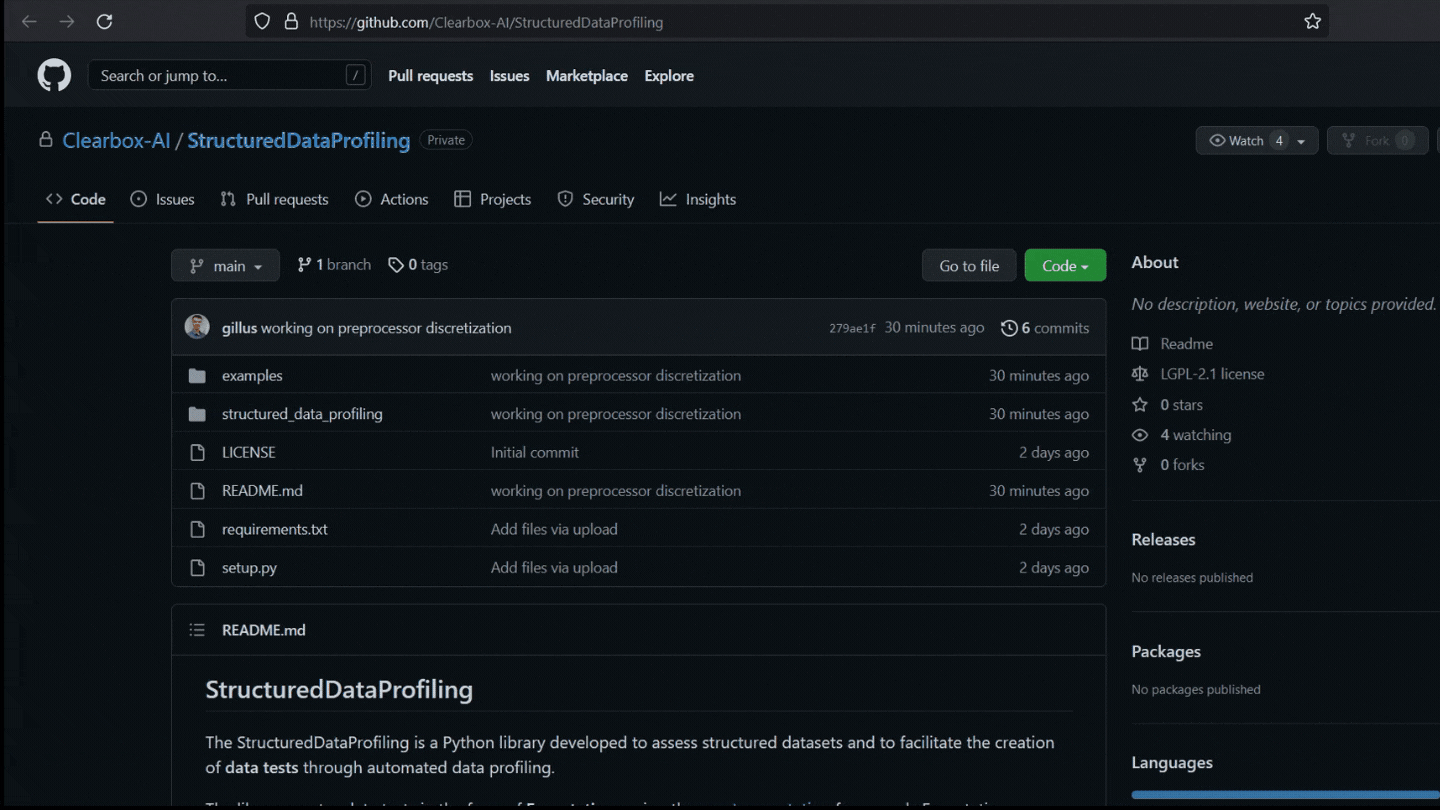Open the Packages section heading
Viewport: 1440px width, 810px height.
pyautogui.click(x=1166, y=651)
